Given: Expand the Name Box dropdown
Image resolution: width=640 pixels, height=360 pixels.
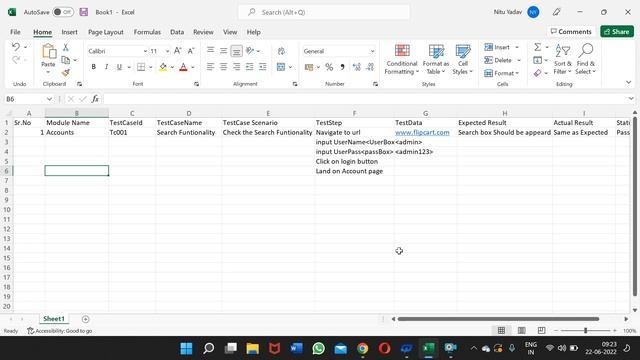Looking at the screenshot, I should pos(49,99).
